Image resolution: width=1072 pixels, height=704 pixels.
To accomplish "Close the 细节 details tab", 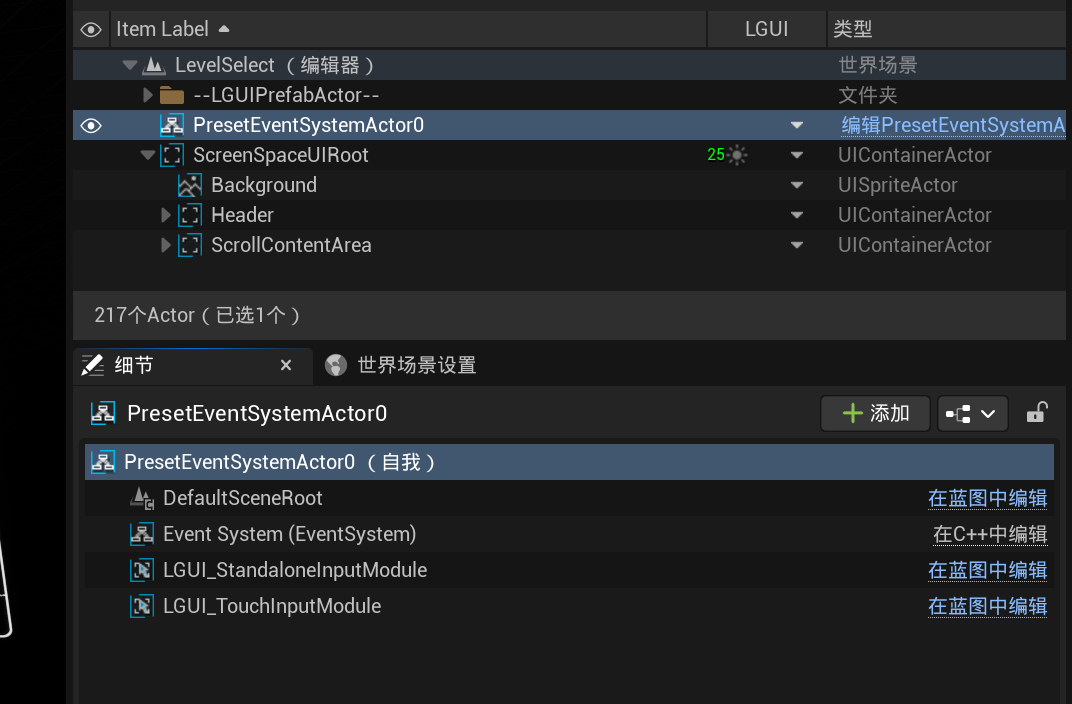I will pyautogui.click(x=286, y=366).
